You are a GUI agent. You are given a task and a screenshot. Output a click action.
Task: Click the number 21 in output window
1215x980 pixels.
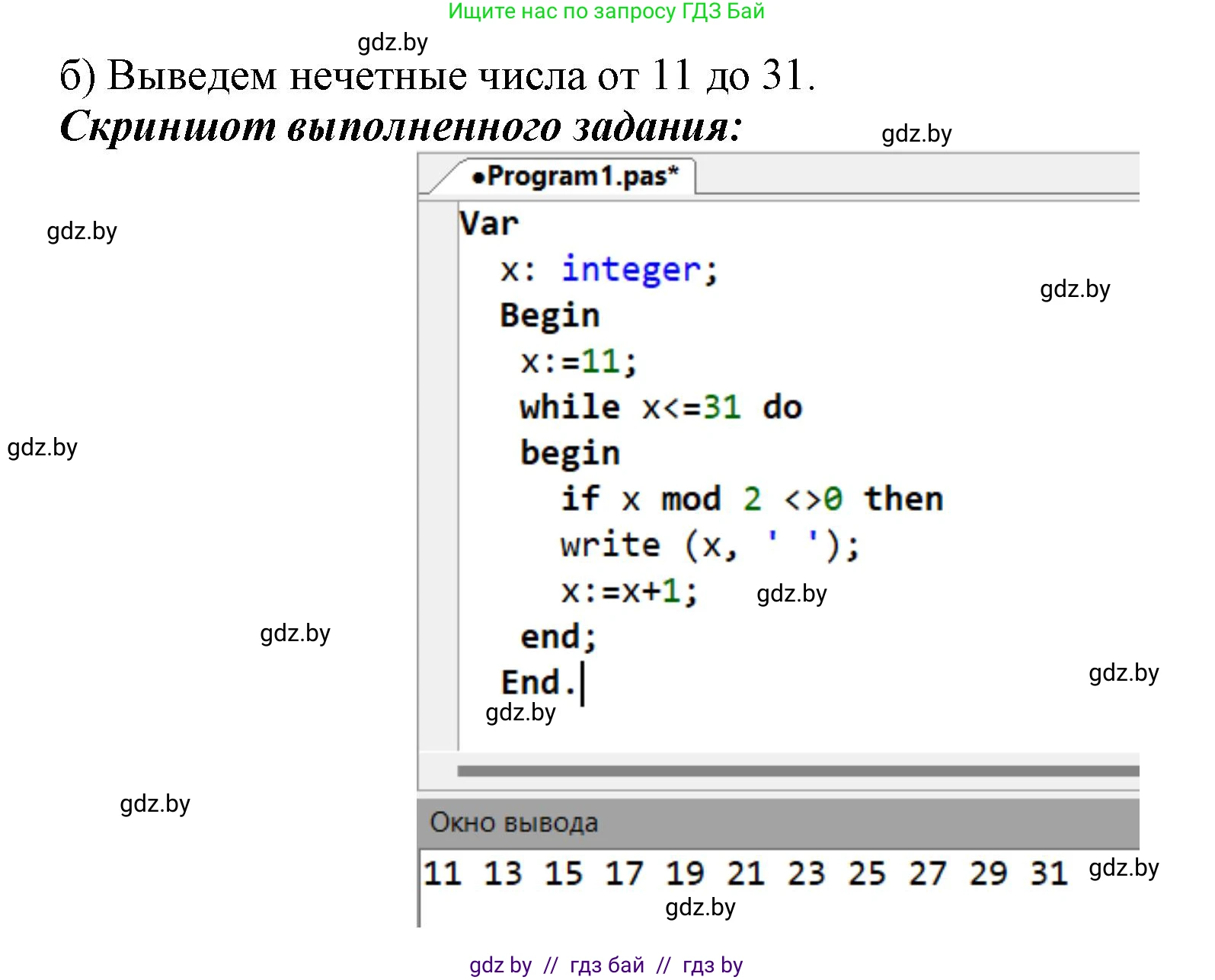click(745, 873)
